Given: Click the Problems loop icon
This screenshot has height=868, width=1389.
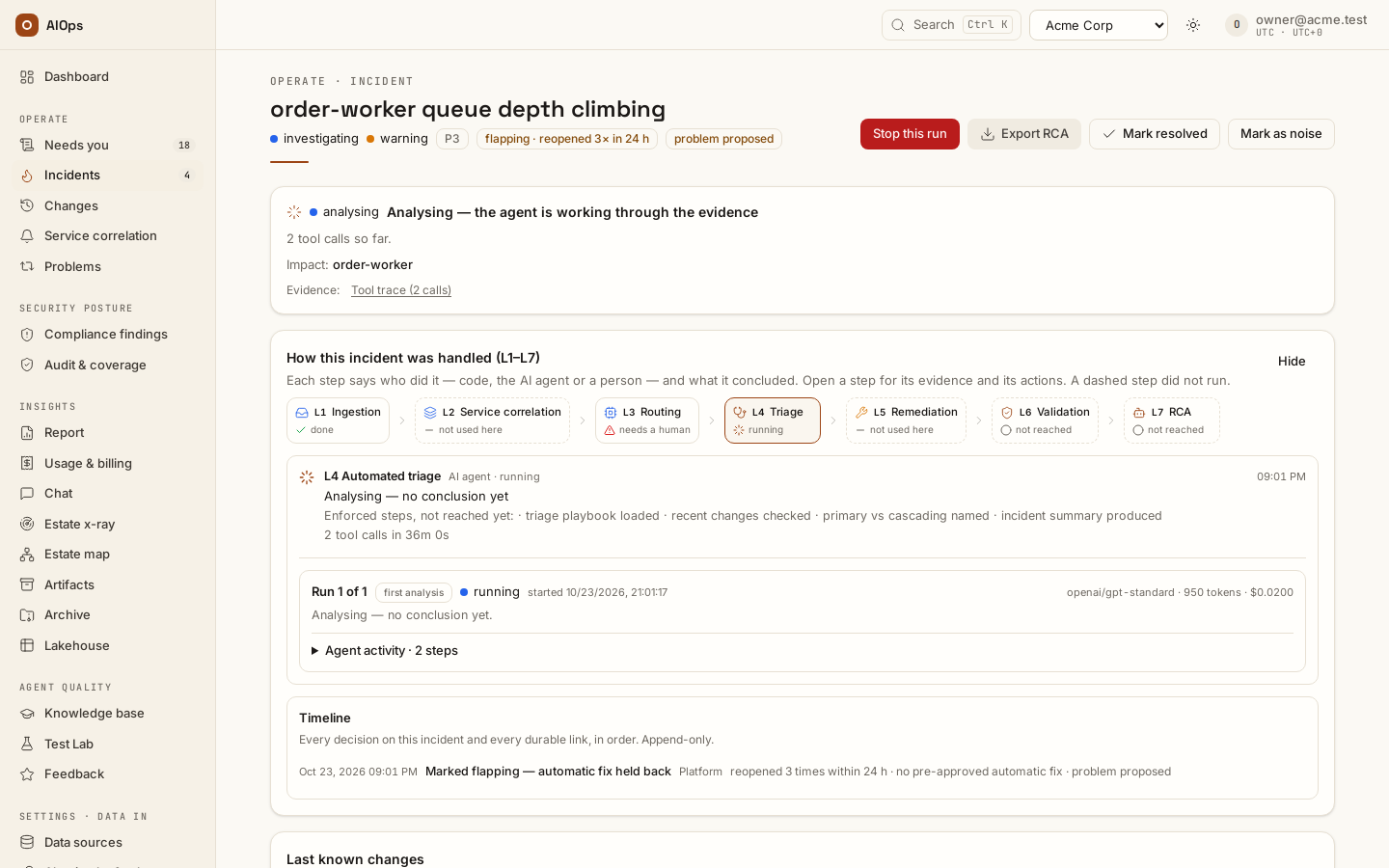Looking at the screenshot, I should [27, 267].
